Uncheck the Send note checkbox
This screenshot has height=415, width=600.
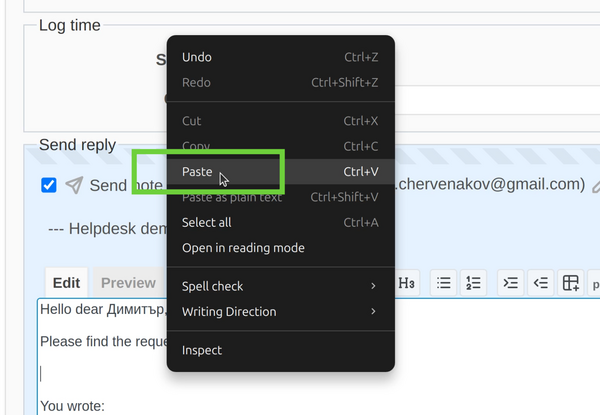(x=49, y=185)
